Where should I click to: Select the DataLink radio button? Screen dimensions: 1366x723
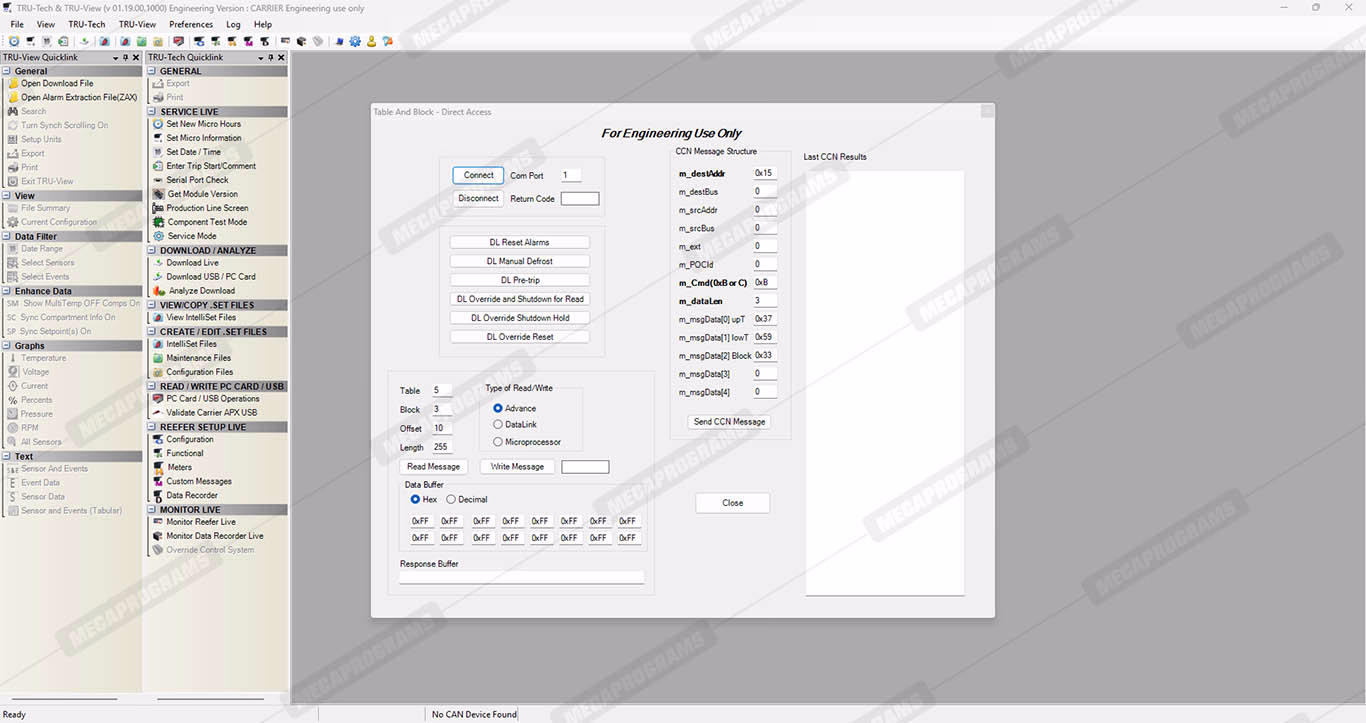pos(498,425)
